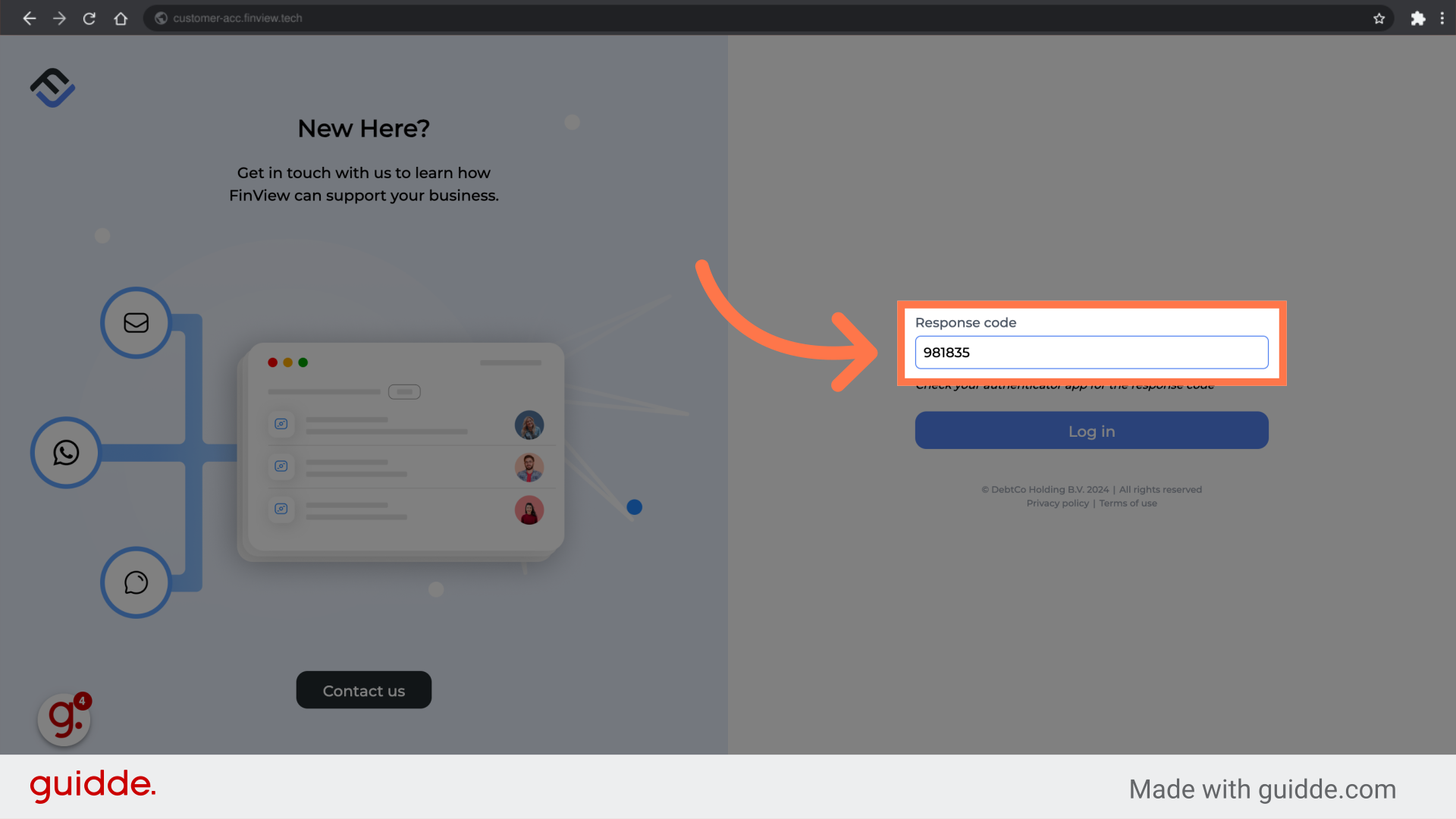The width and height of the screenshot is (1456, 819).
Task: Click the speech bubble icon
Action: tap(137, 581)
